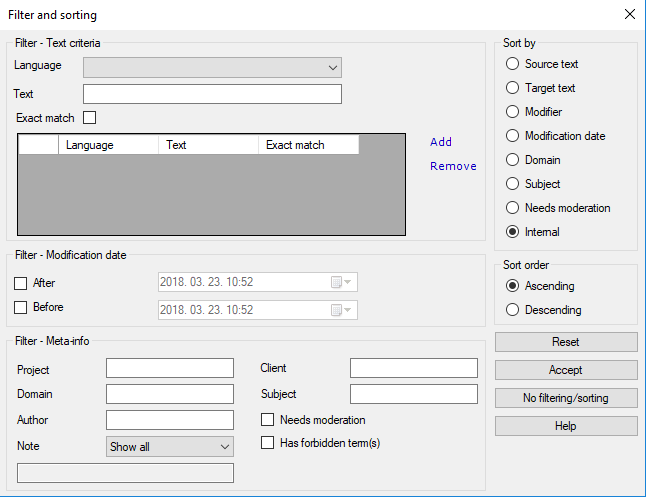The height and width of the screenshot is (497, 646).
Task: Click the Remove link
Action: click(x=453, y=166)
